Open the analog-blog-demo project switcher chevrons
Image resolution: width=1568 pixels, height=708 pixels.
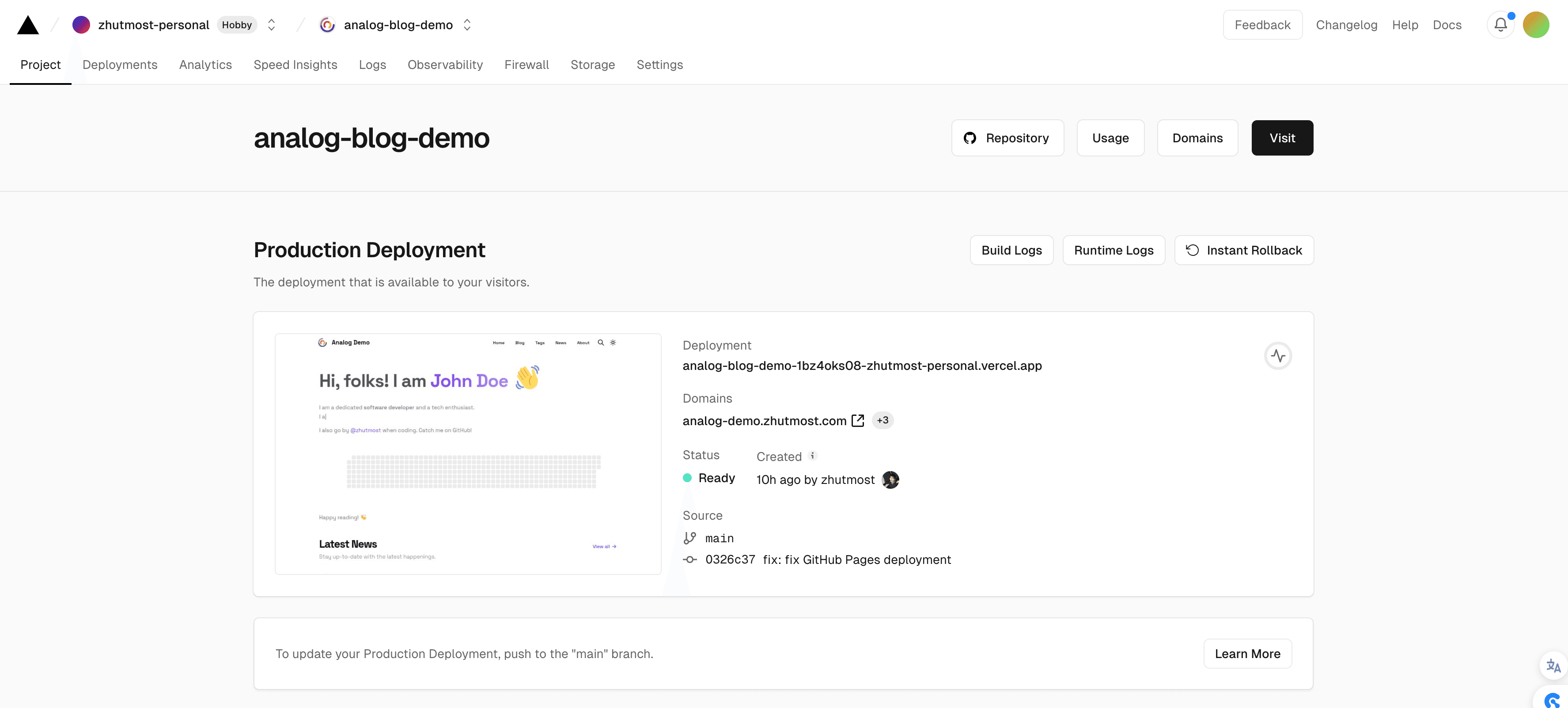coord(466,24)
